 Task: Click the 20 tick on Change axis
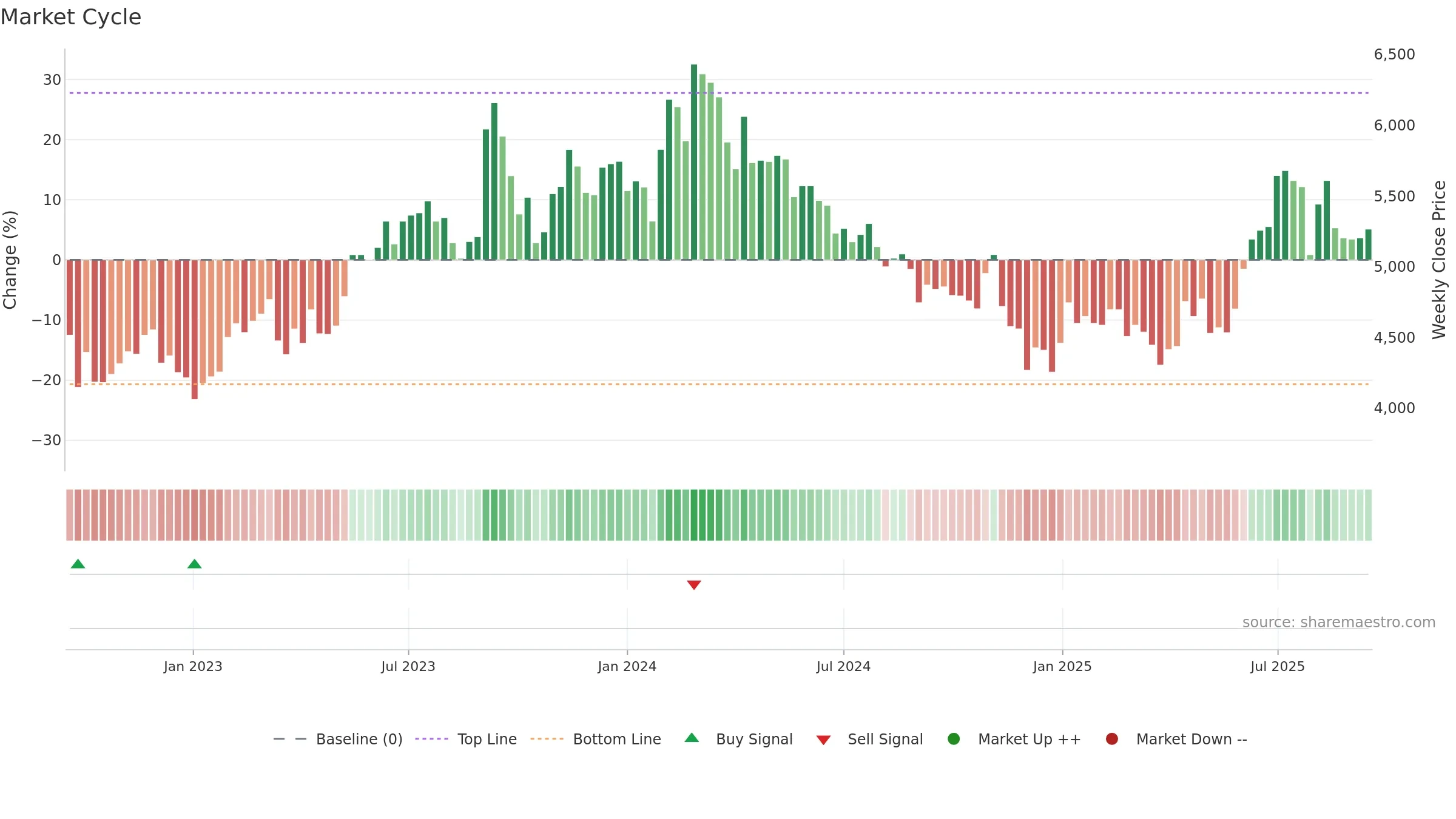pos(52,140)
